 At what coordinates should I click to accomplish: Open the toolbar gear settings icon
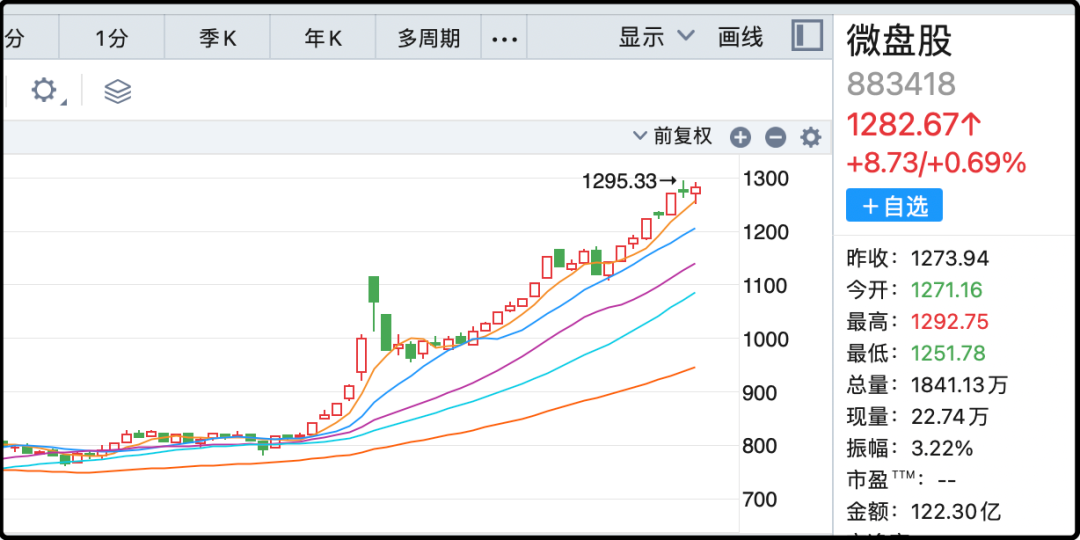point(44,91)
